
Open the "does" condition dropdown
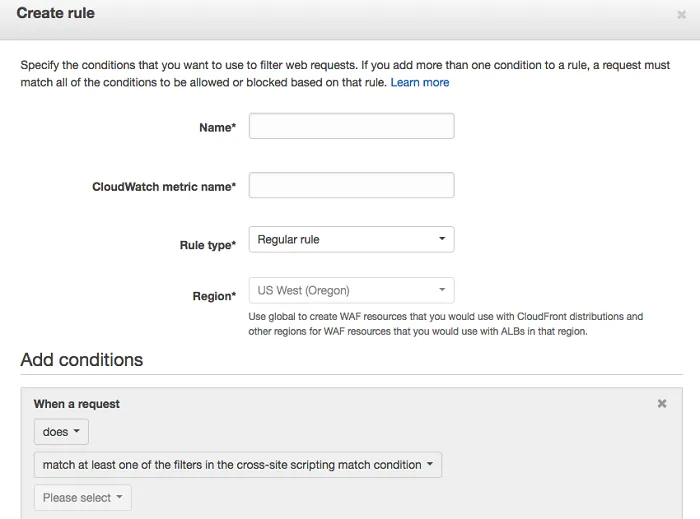point(61,432)
